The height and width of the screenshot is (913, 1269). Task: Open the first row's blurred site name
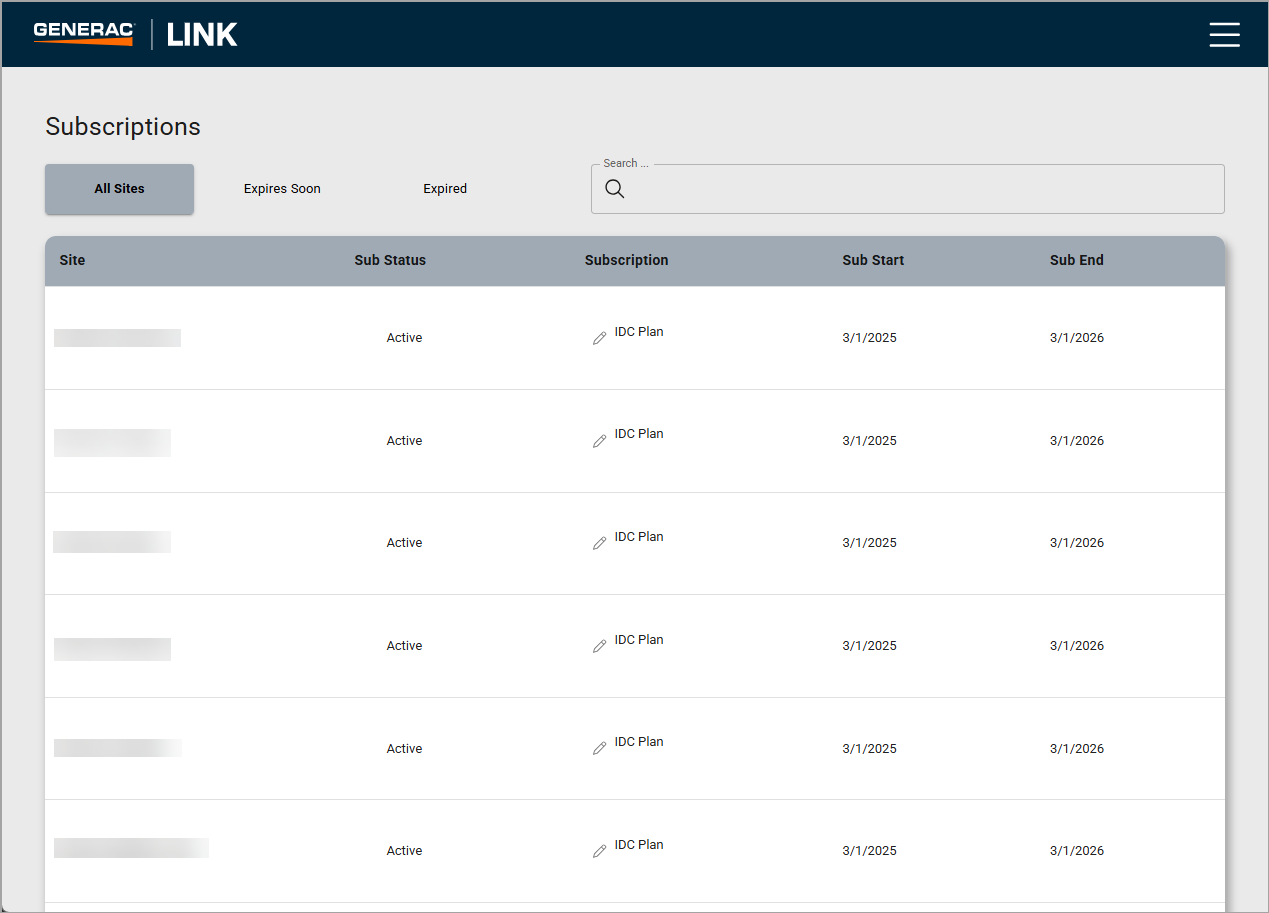pos(117,338)
